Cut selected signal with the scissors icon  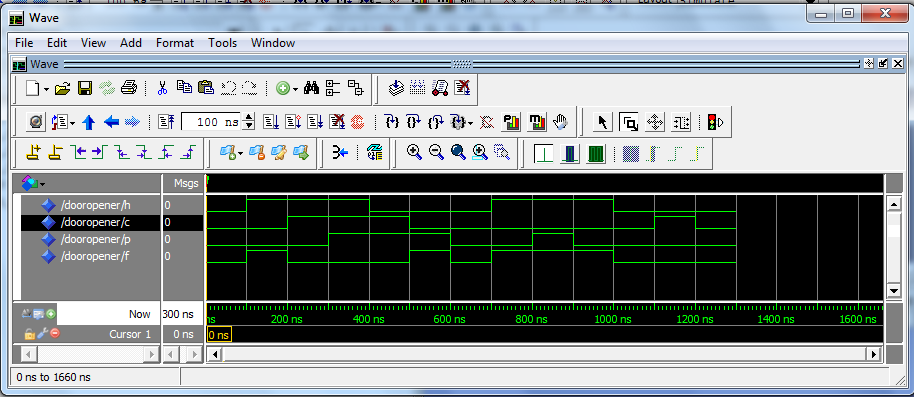163,88
